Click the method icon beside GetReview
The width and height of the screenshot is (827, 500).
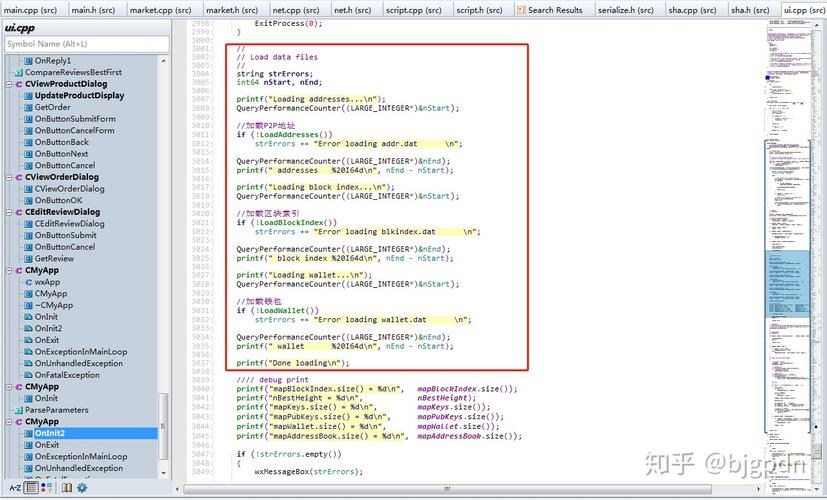click(x=28, y=258)
